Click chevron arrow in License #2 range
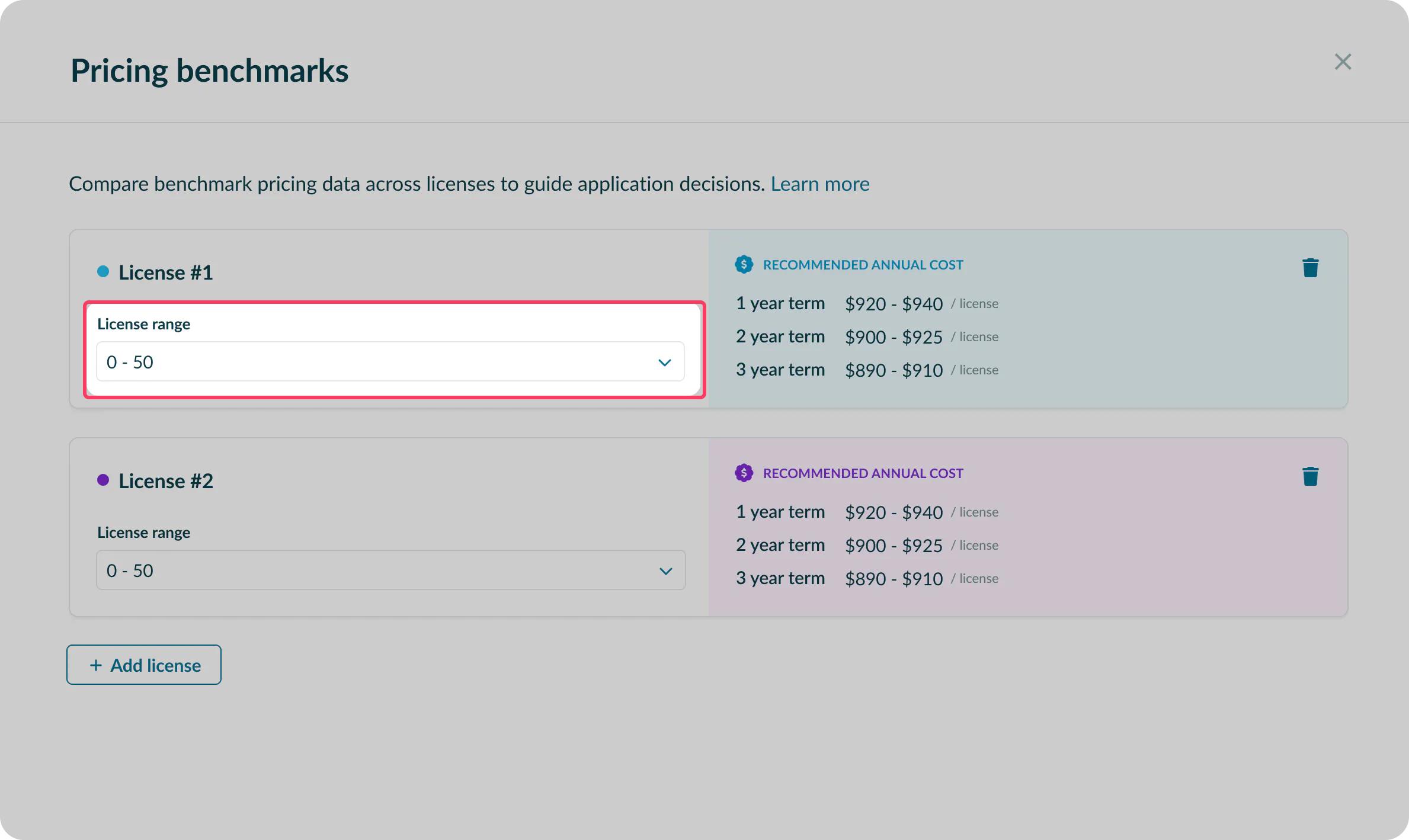 click(665, 571)
